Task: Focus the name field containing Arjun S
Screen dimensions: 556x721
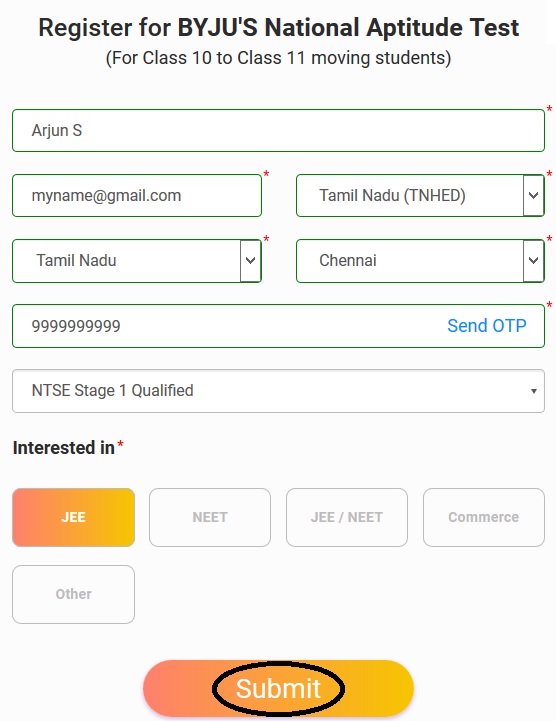Action: pyautogui.click(x=278, y=130)
